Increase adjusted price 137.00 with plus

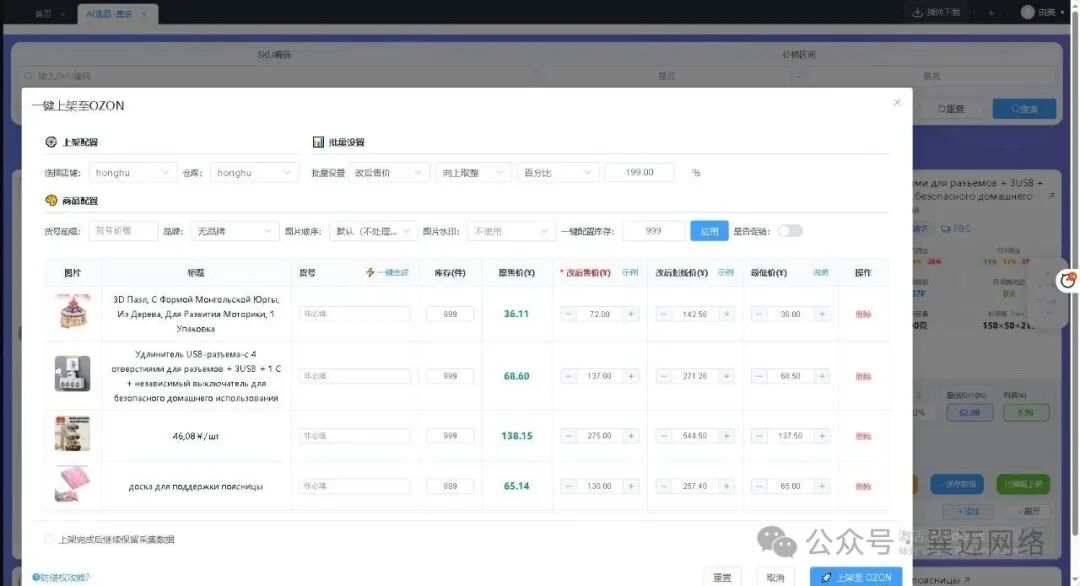[631, 376]
